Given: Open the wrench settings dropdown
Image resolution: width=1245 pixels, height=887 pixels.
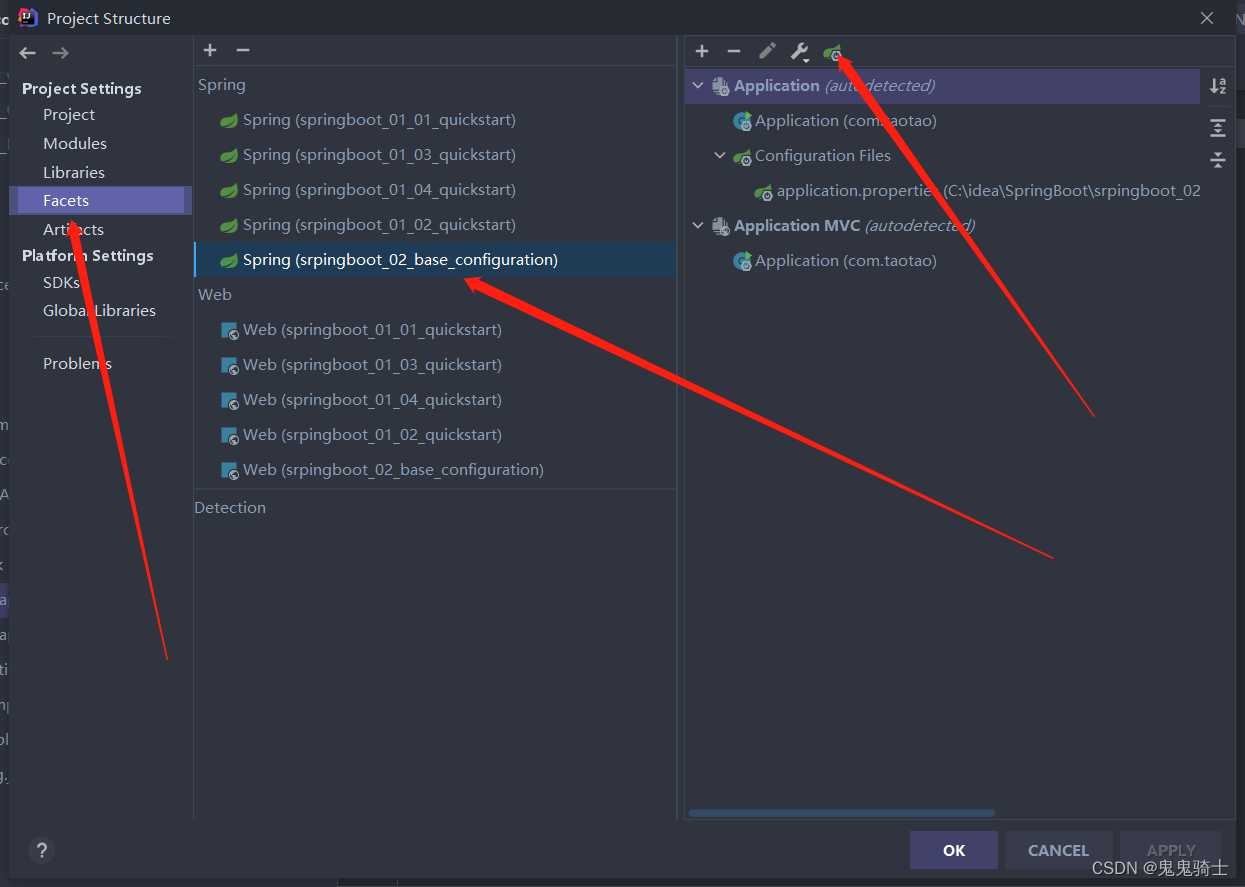Looking at the screenshot, I should pyautogui.click(x=799, y=52).
